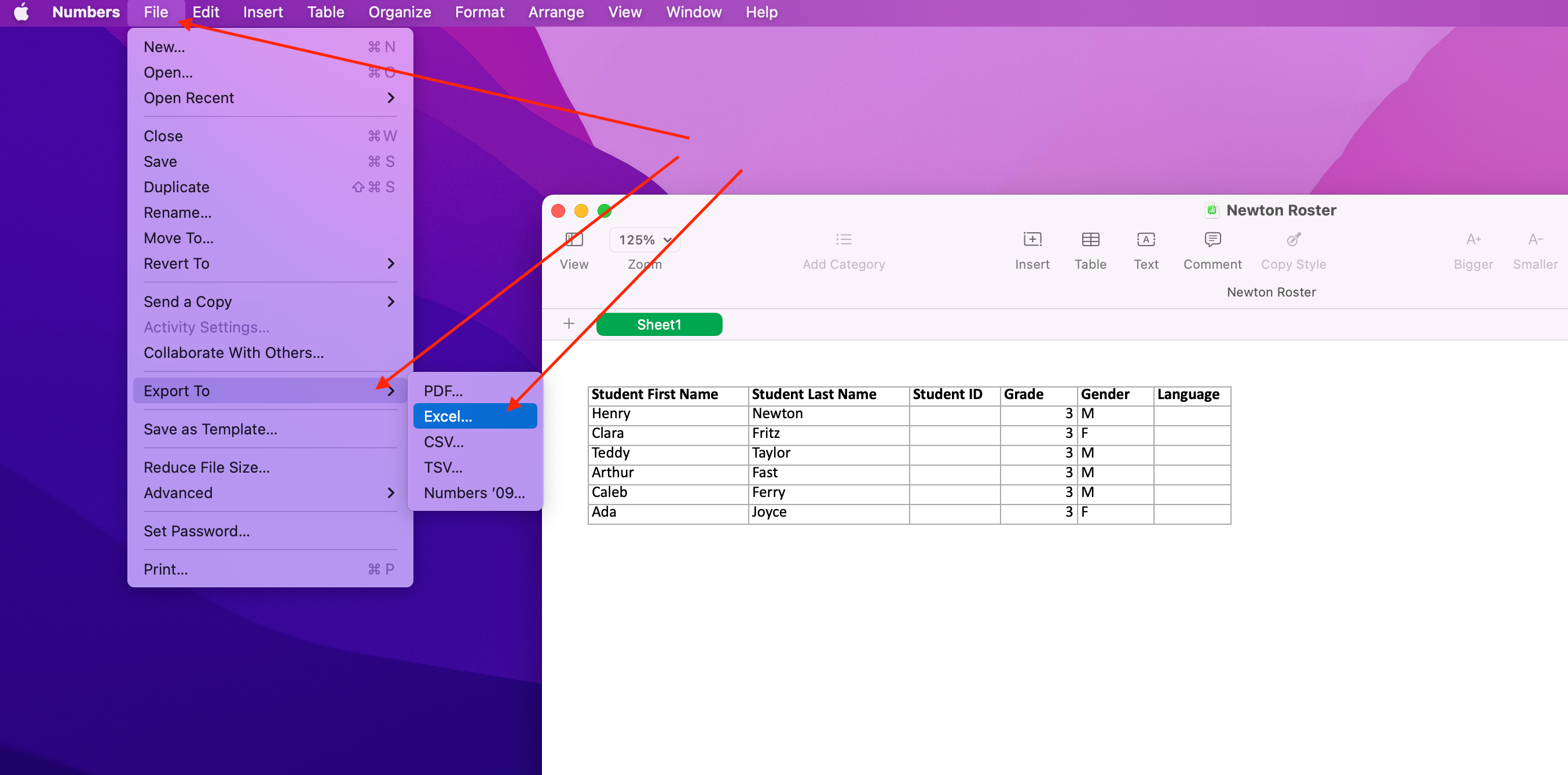
Task: Choose Move To... from the File menu
Action: click(x=270, y=239)
